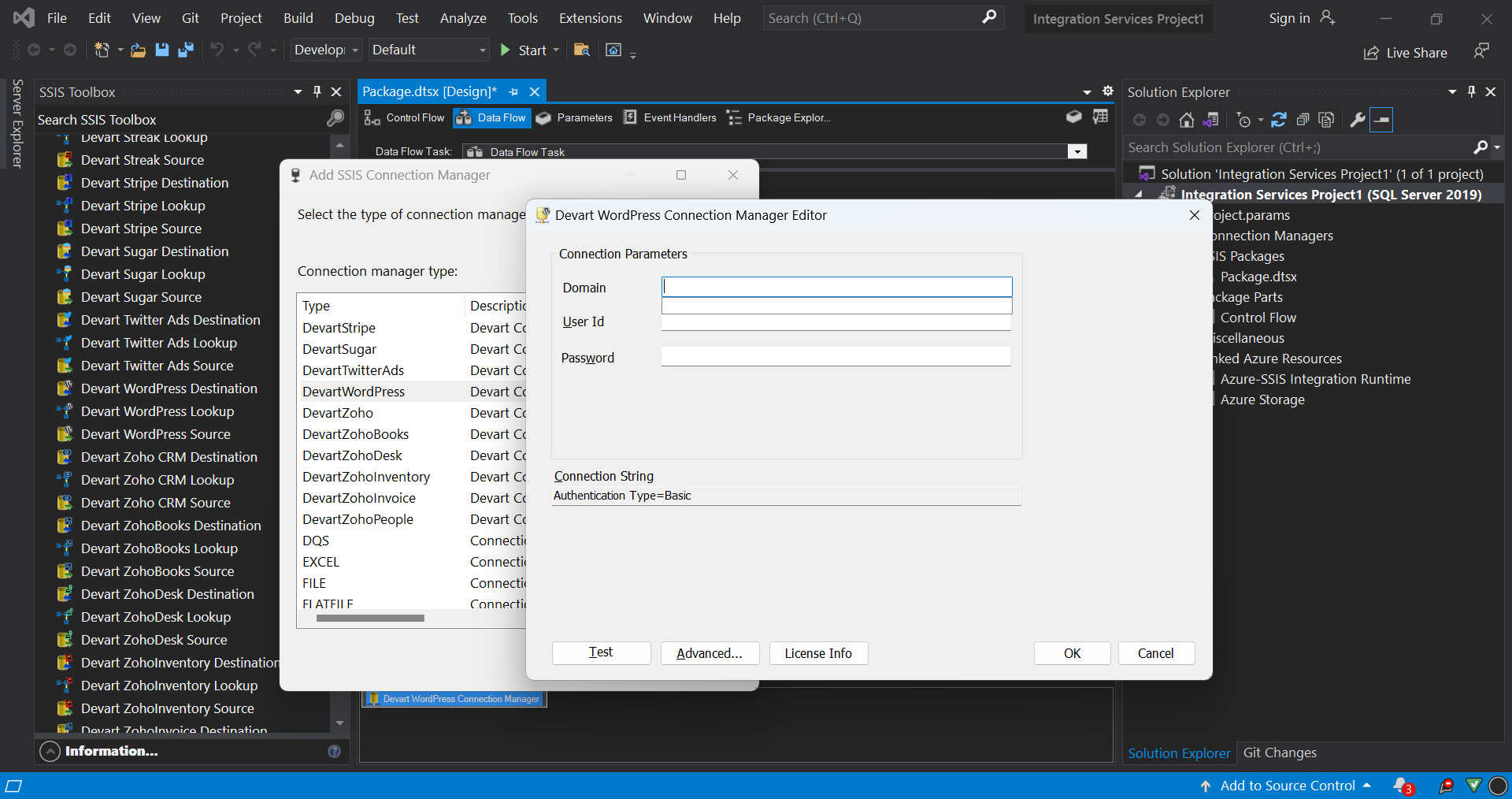Click SSIS Toolbox scroll up arrow

point(340,146)
